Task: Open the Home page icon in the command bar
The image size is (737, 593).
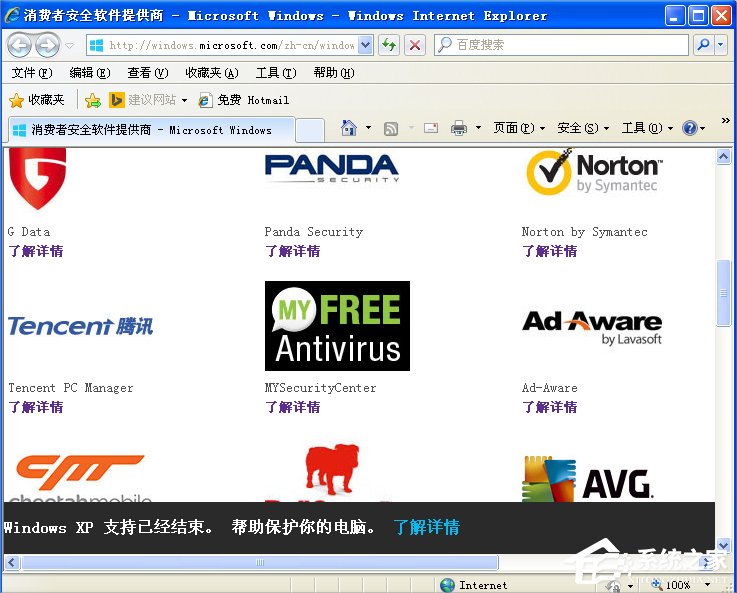Action: (349, 128)
